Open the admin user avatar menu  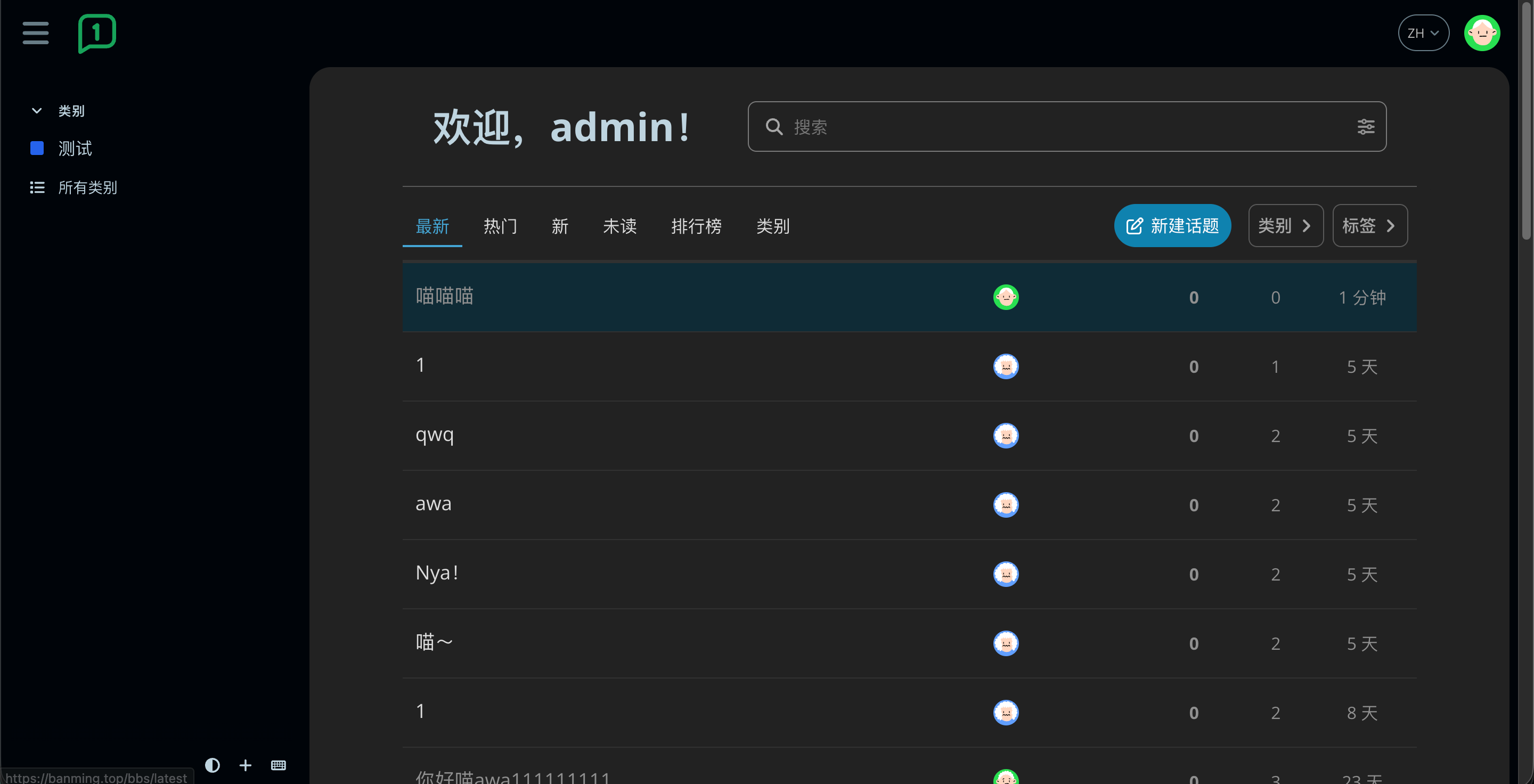click(x=1482, y=34)
